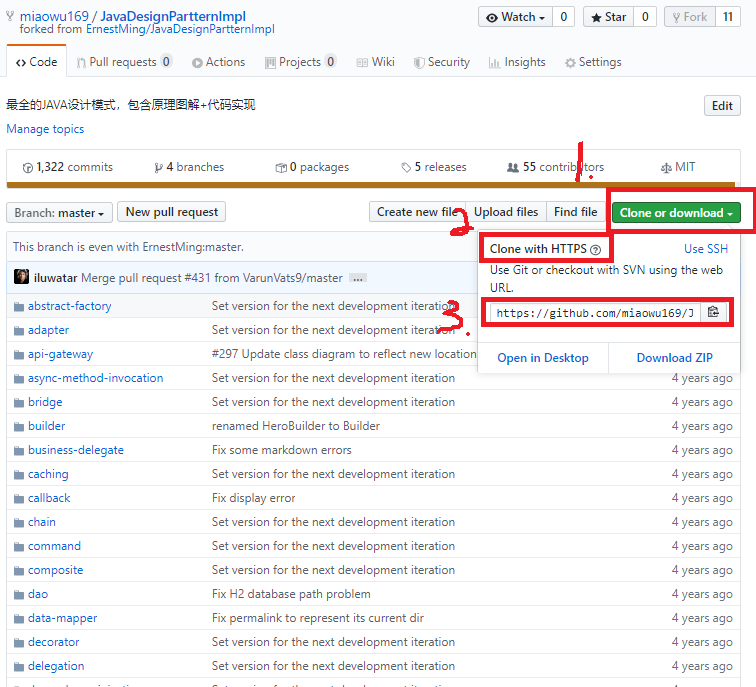Click the chain folder icon
Screen dimensions: 756x687
19,523
